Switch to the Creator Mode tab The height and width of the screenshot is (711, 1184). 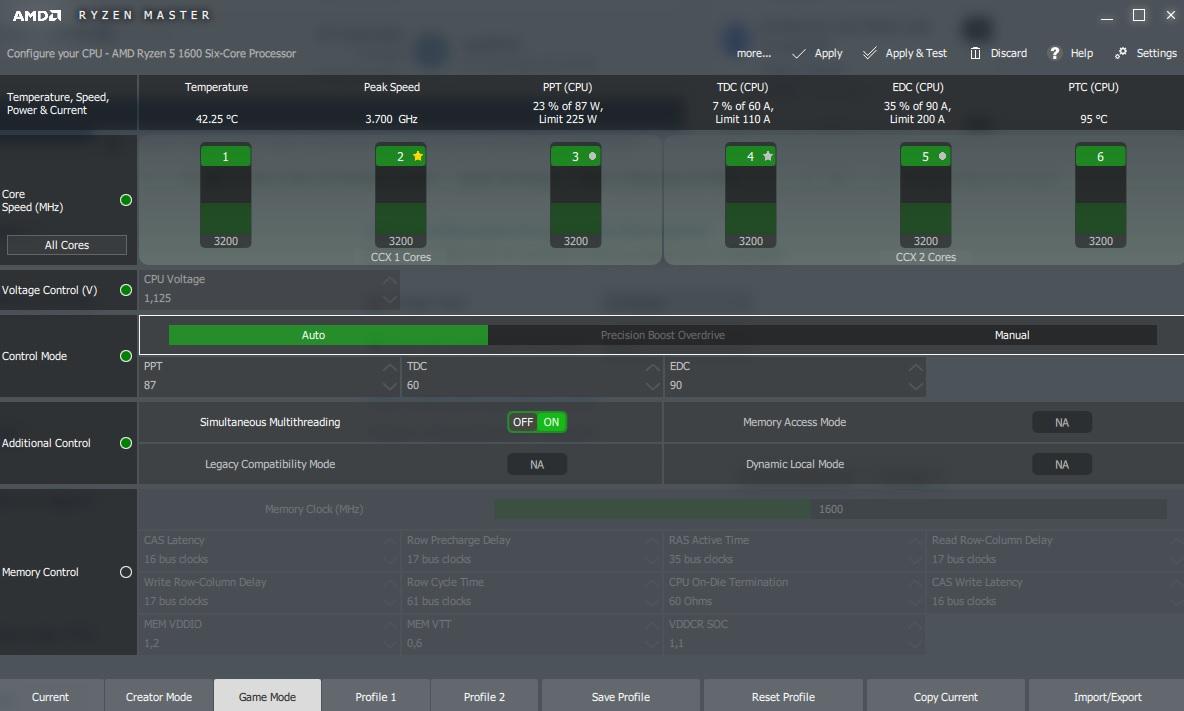pos(159,697)
